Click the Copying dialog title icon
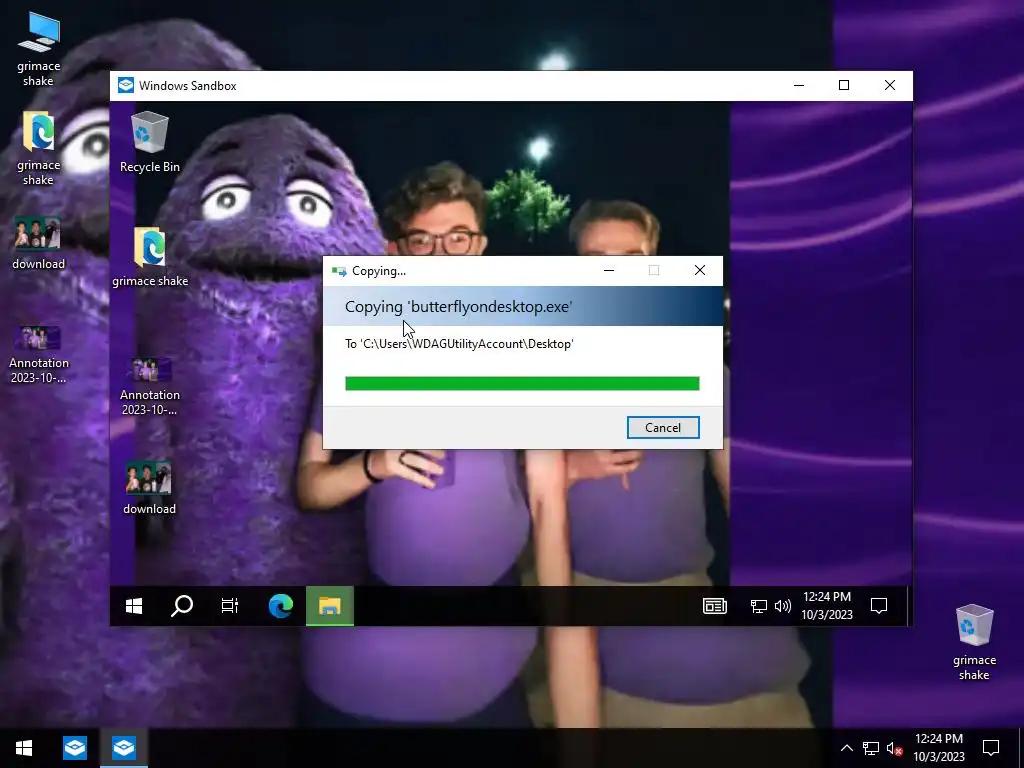Screen dimensions: 1024x768 (339, 271)
